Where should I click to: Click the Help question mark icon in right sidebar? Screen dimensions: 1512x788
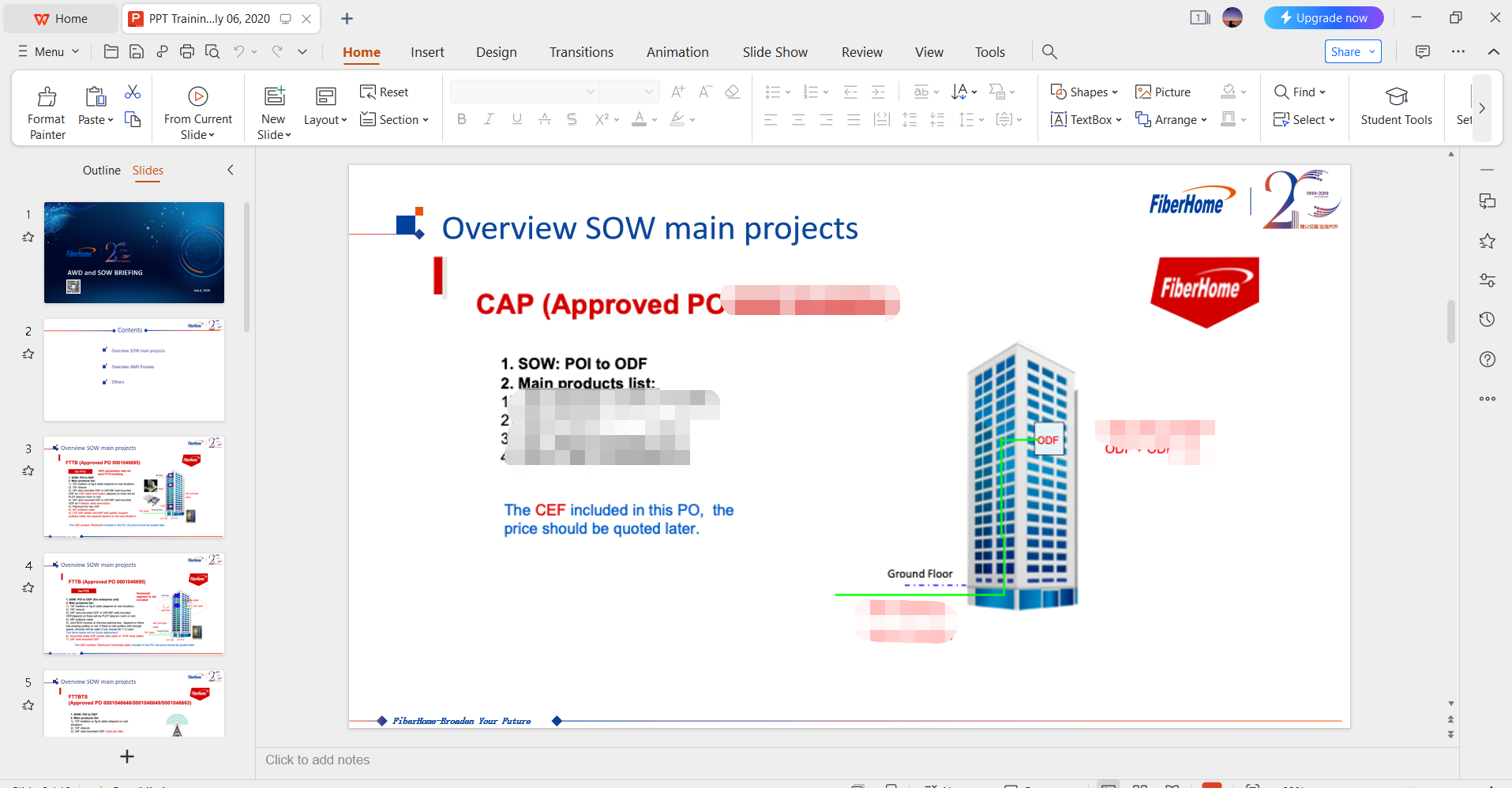click(1488, 359)
